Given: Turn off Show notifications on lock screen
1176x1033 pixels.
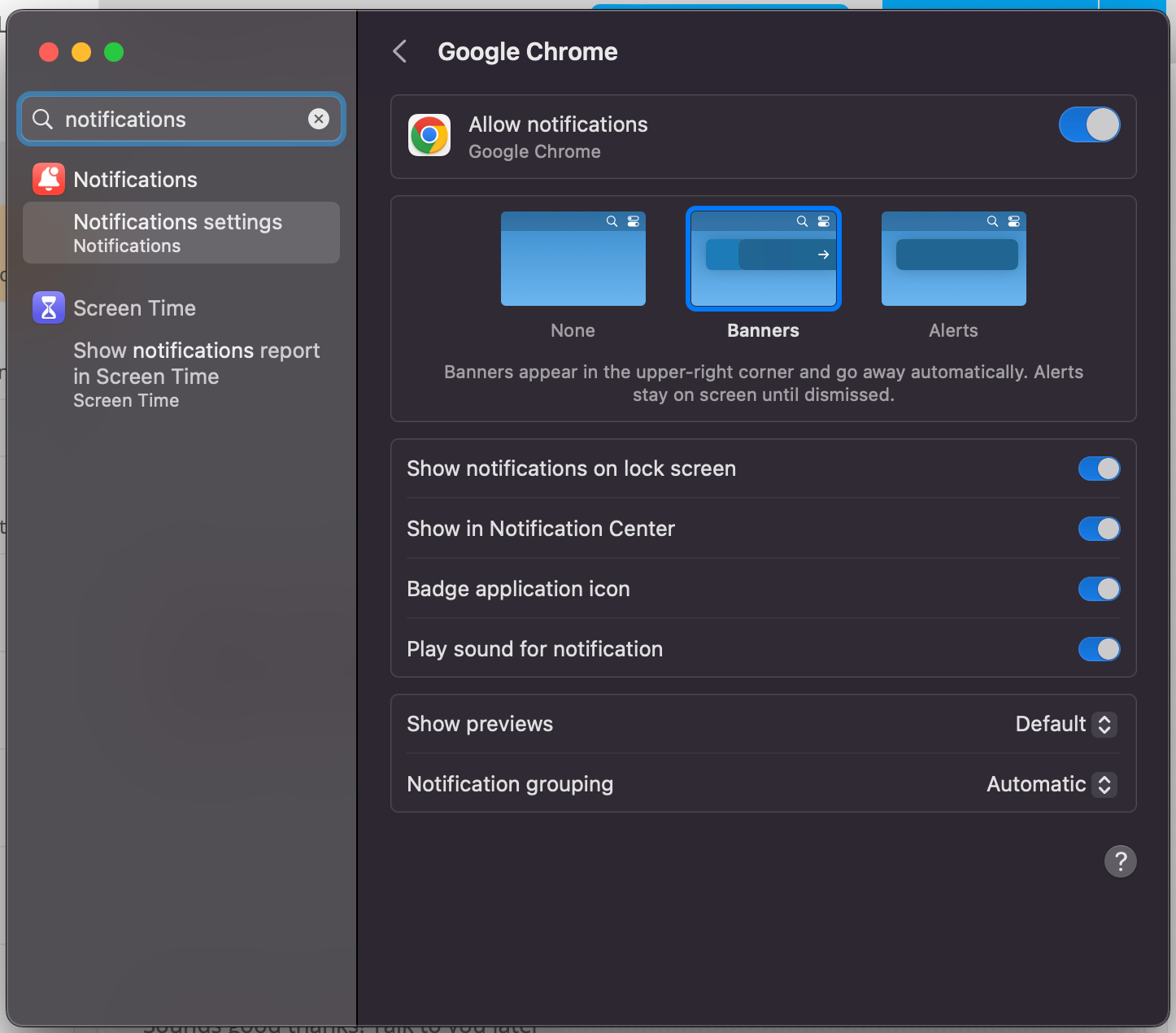Looking at the screenshot, I should pyautogui.click(x=1099, y=469).
